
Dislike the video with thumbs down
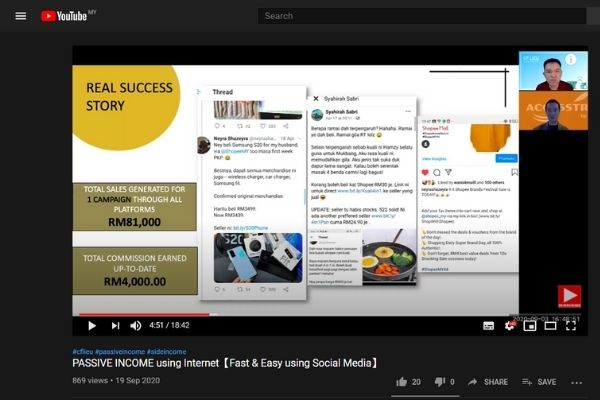tap(440, 382)
